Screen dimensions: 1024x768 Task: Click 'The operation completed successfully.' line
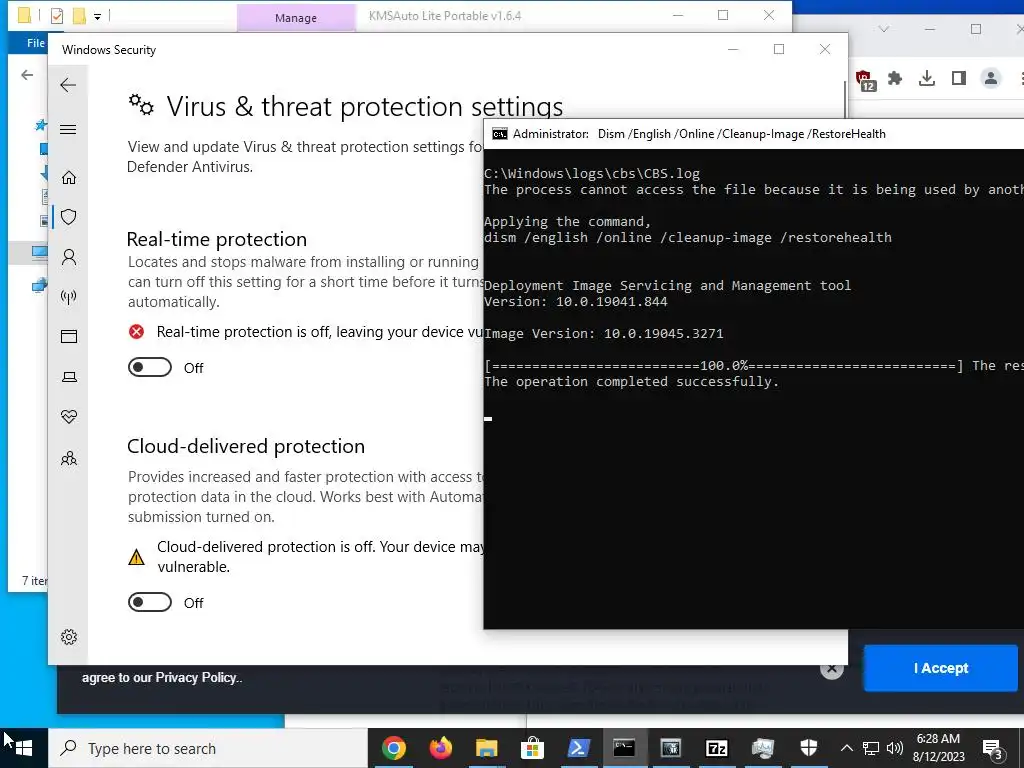coord(631,381)
